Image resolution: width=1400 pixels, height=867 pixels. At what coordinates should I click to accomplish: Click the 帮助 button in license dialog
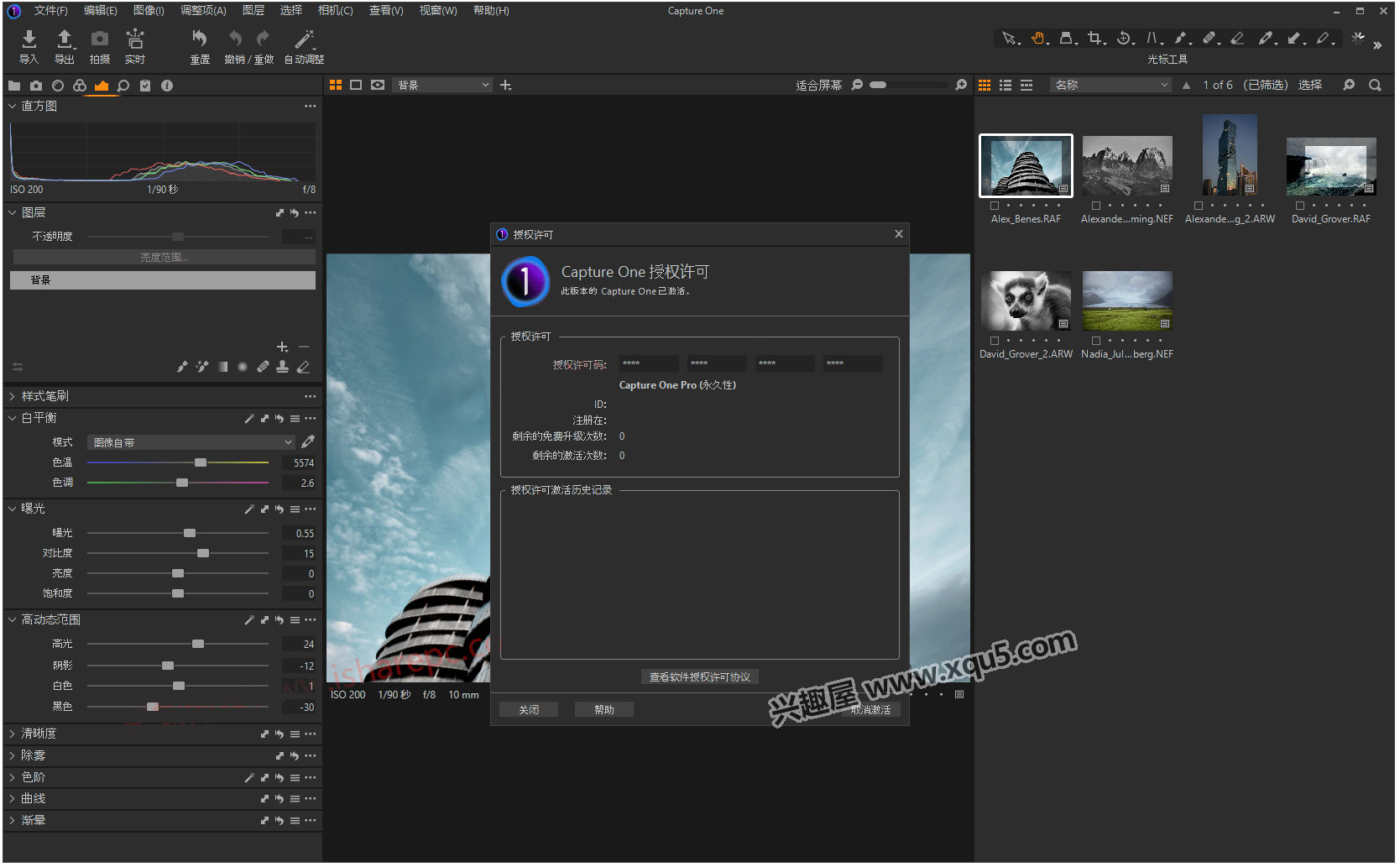604,710
